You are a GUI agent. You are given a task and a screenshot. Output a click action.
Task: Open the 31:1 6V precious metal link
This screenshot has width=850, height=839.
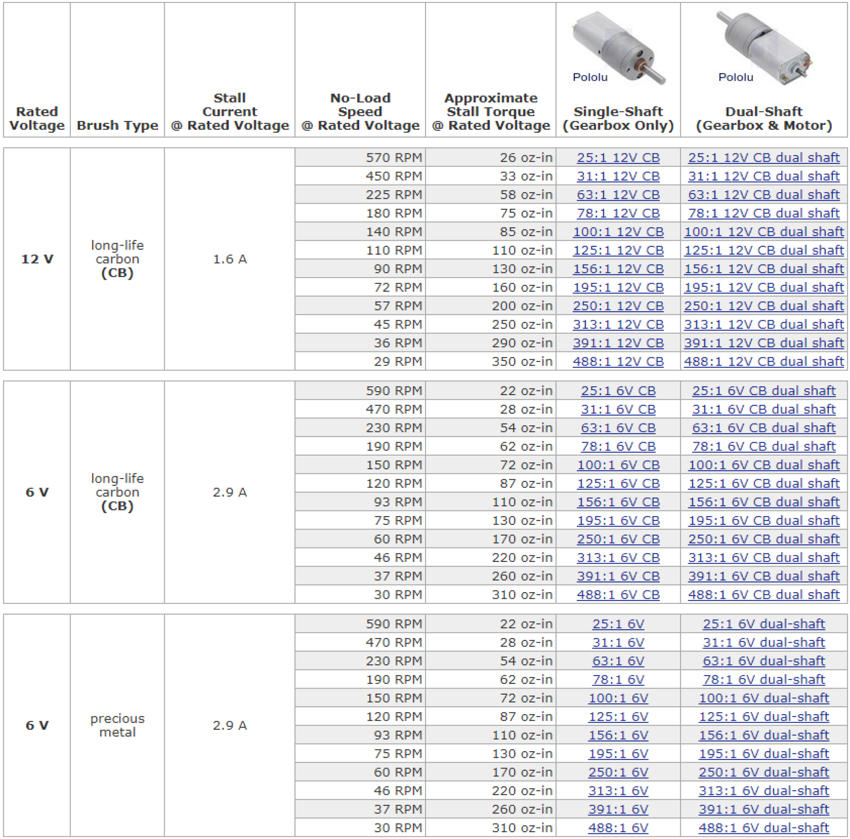(618, 642)
